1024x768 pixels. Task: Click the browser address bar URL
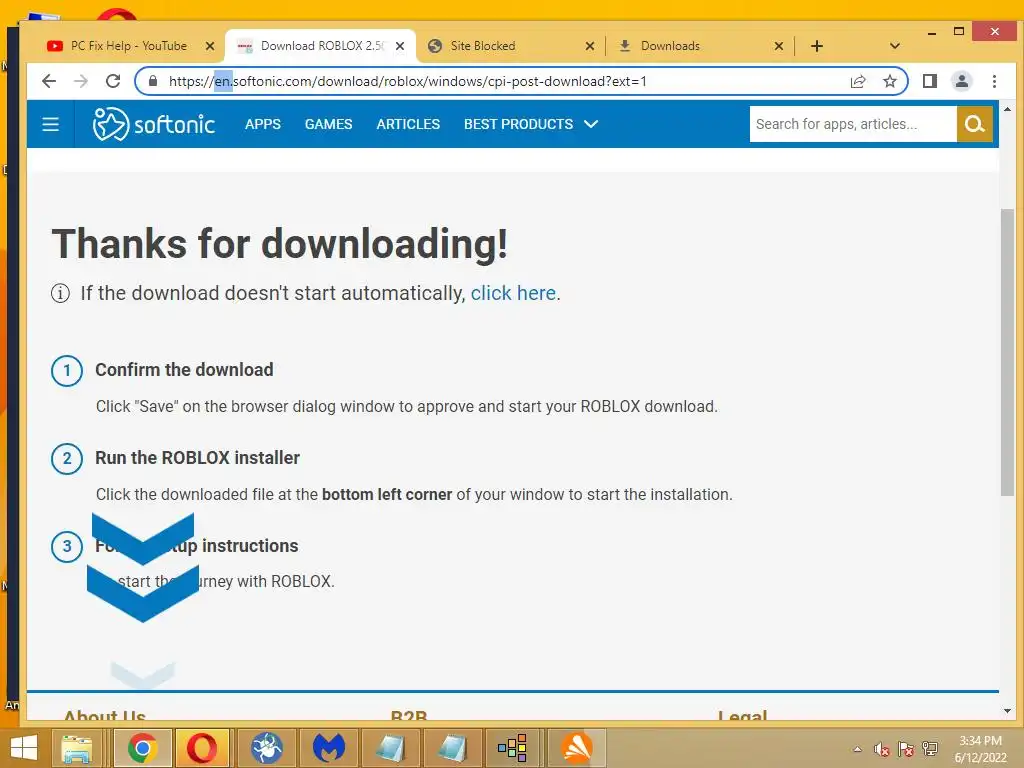coord(408,81)
